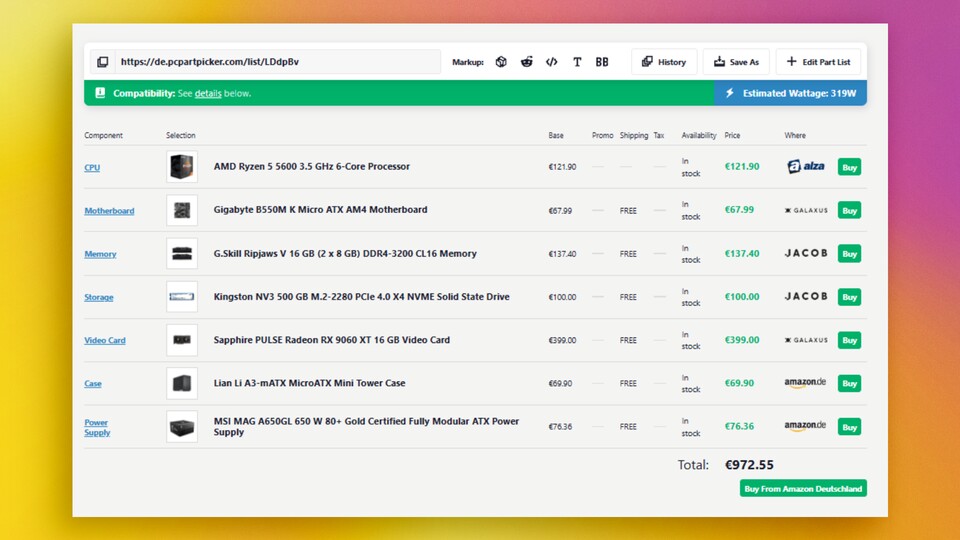Screen dimensions: 960x540
Task: Click the green €67.99 motherboard price
Action: click(739, 209)
